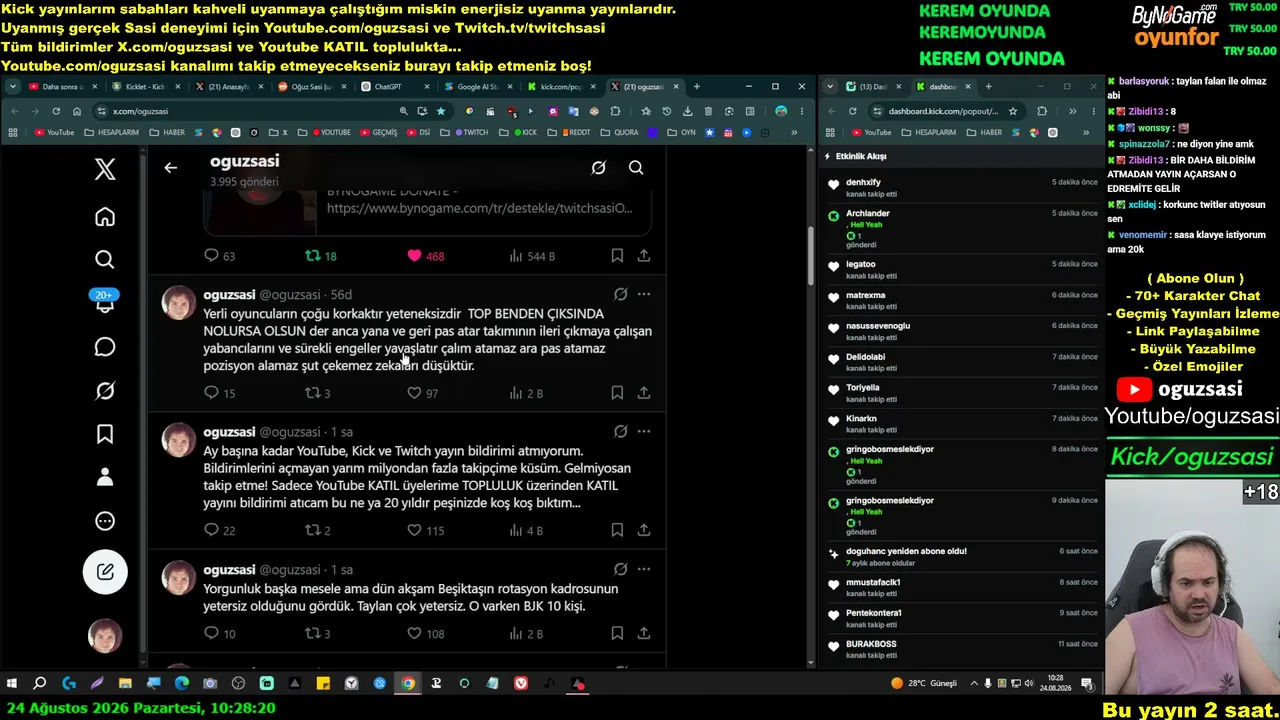Open X notifications bell with 20+ badge
This screenshot has height=720, width=1280.
(x=105, y=302)
